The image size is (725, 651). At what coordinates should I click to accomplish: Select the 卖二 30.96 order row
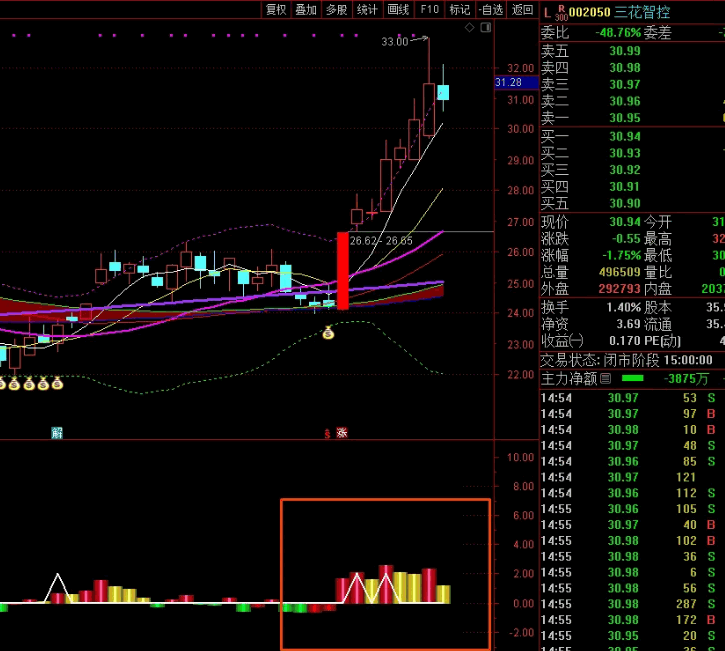coord(632,101)
